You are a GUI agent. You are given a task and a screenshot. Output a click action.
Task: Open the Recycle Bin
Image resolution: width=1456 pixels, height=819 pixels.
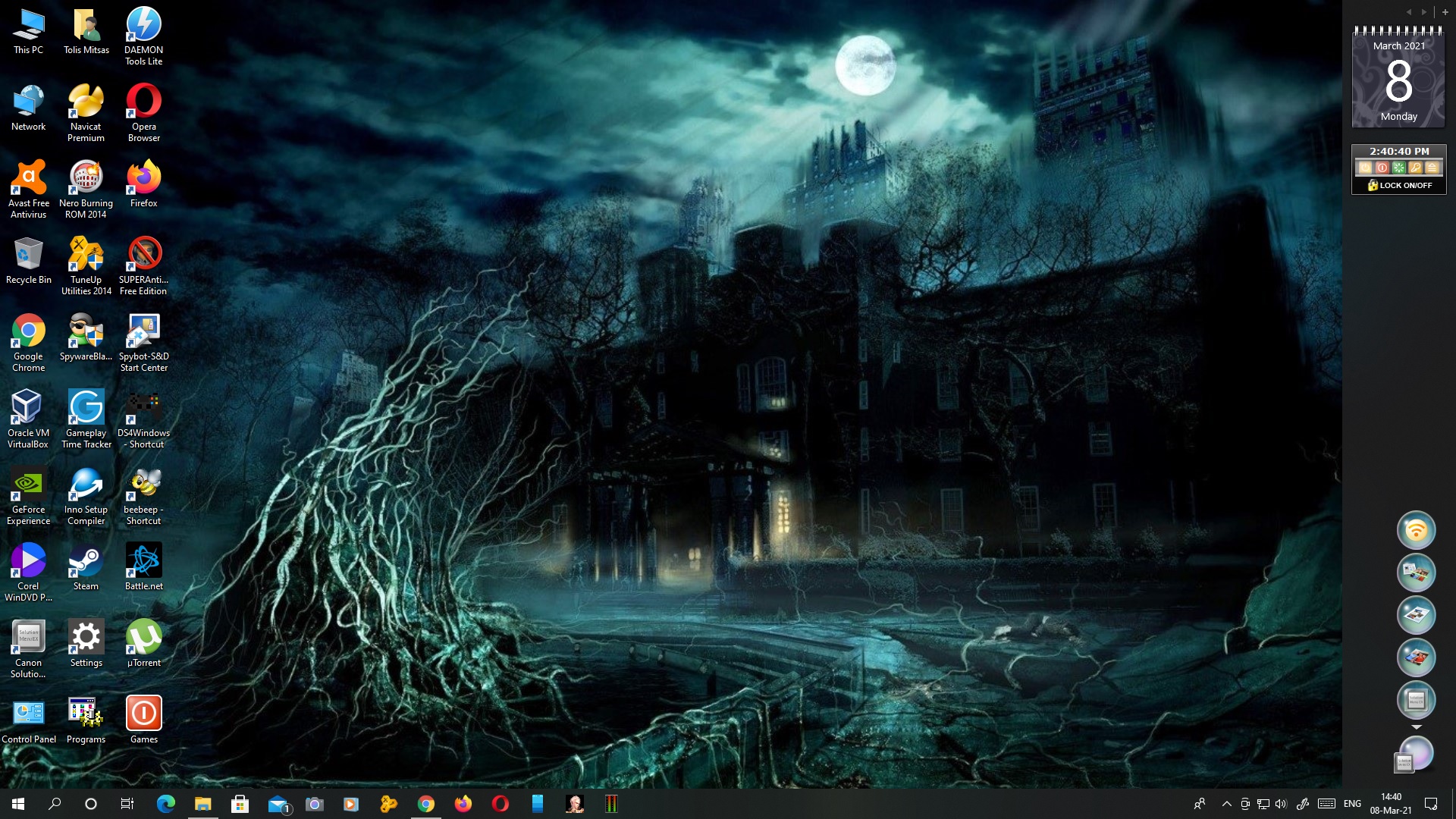click(x=29, y=261)
